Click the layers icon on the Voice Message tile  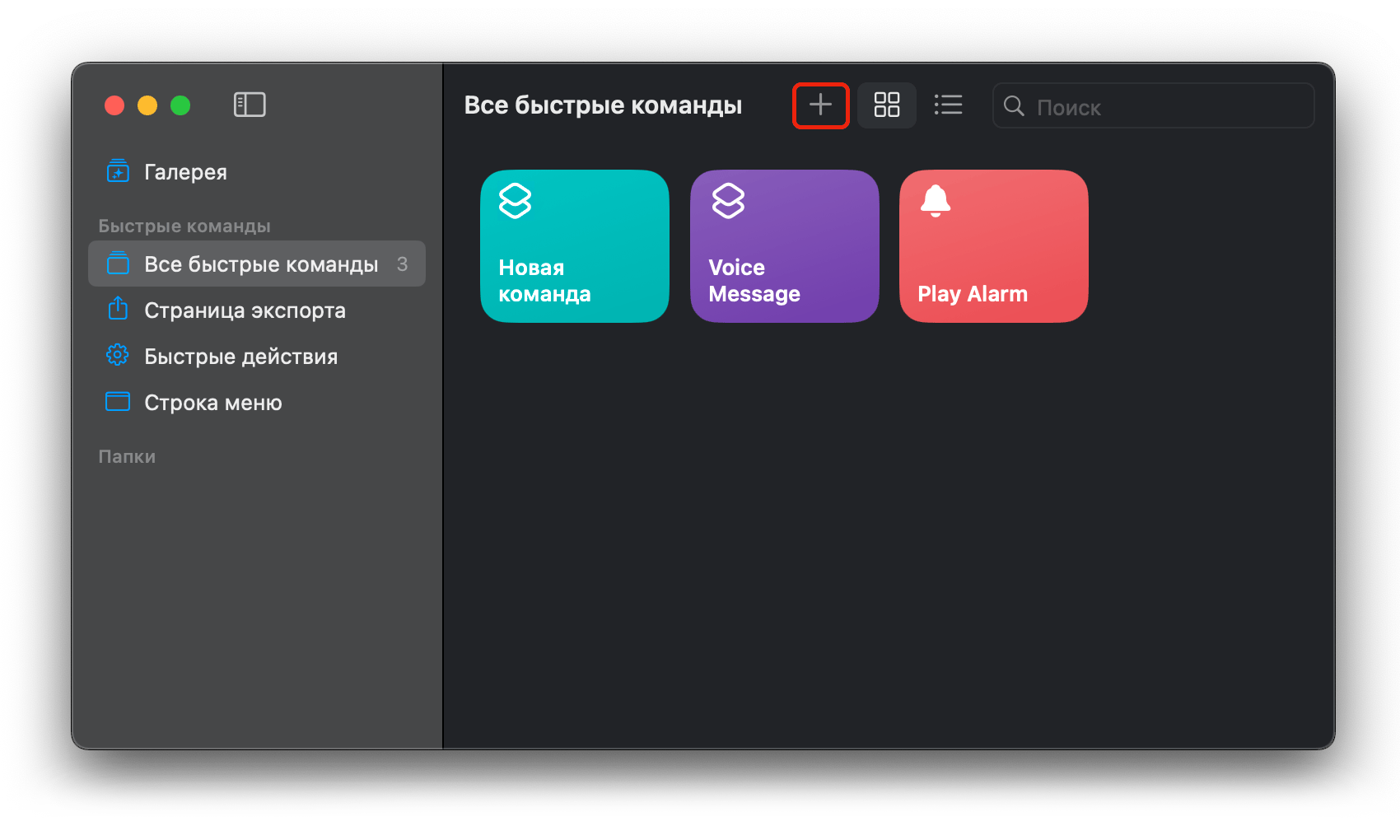click(729, 201)
